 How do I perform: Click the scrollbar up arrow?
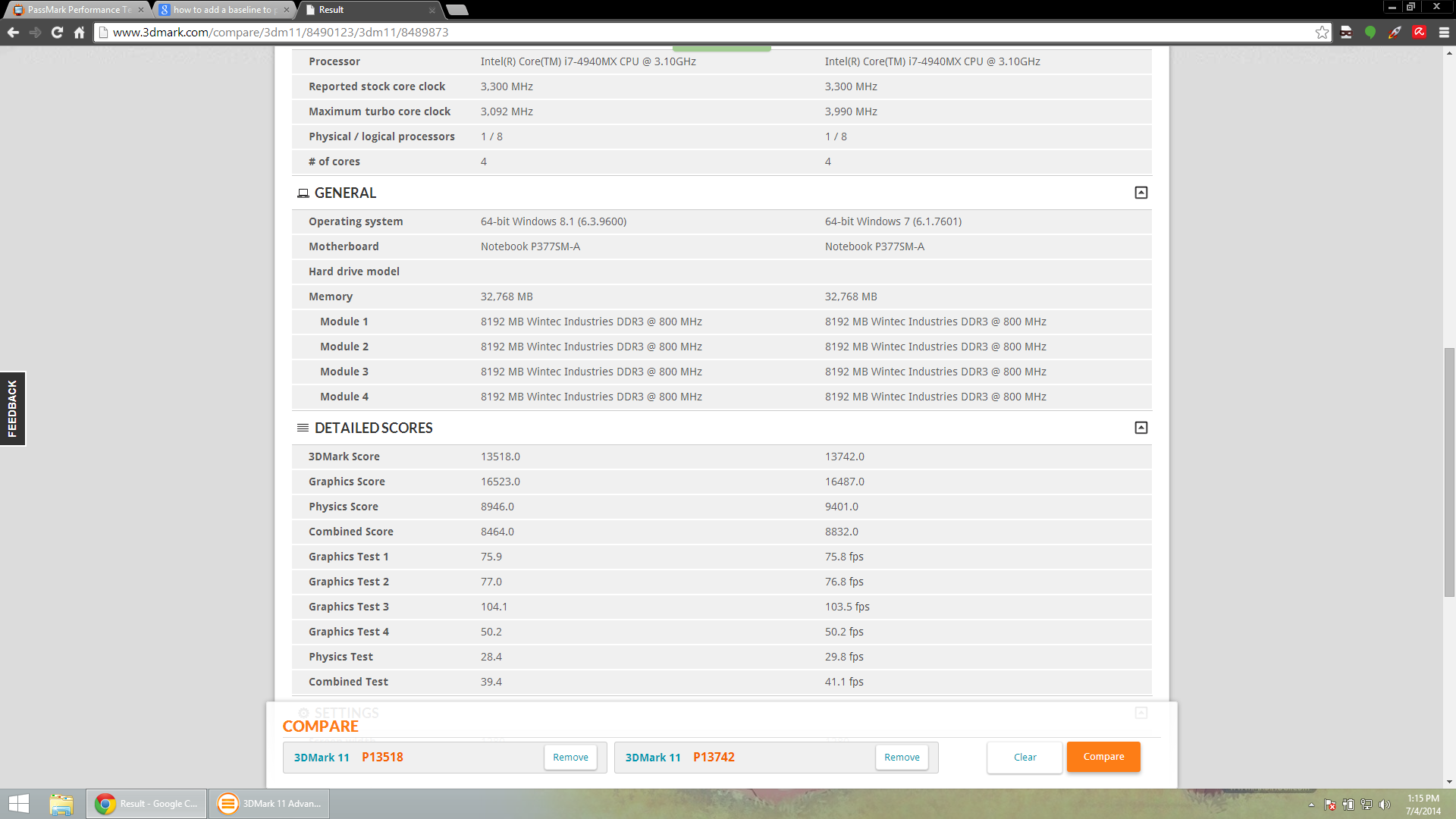pyautogui.click(x=1449, y=53)
